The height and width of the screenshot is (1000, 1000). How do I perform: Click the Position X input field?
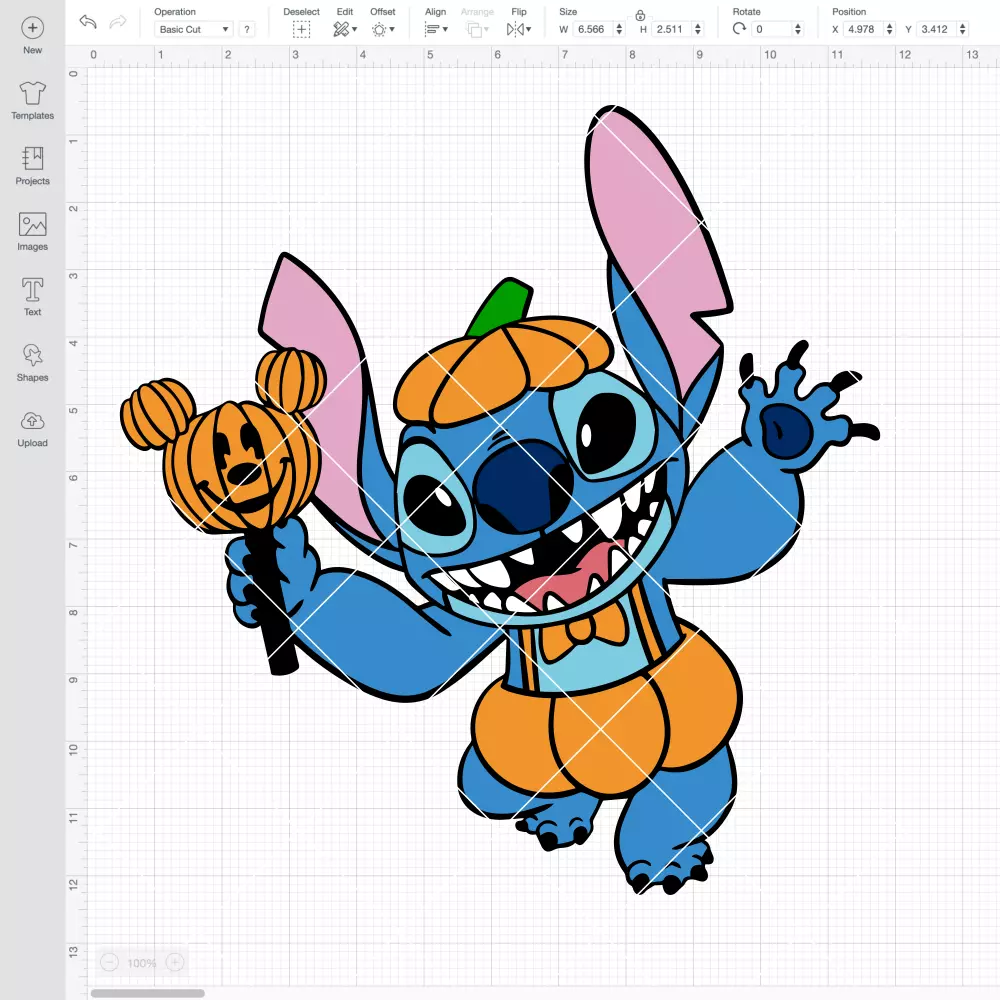coord(864,29)
